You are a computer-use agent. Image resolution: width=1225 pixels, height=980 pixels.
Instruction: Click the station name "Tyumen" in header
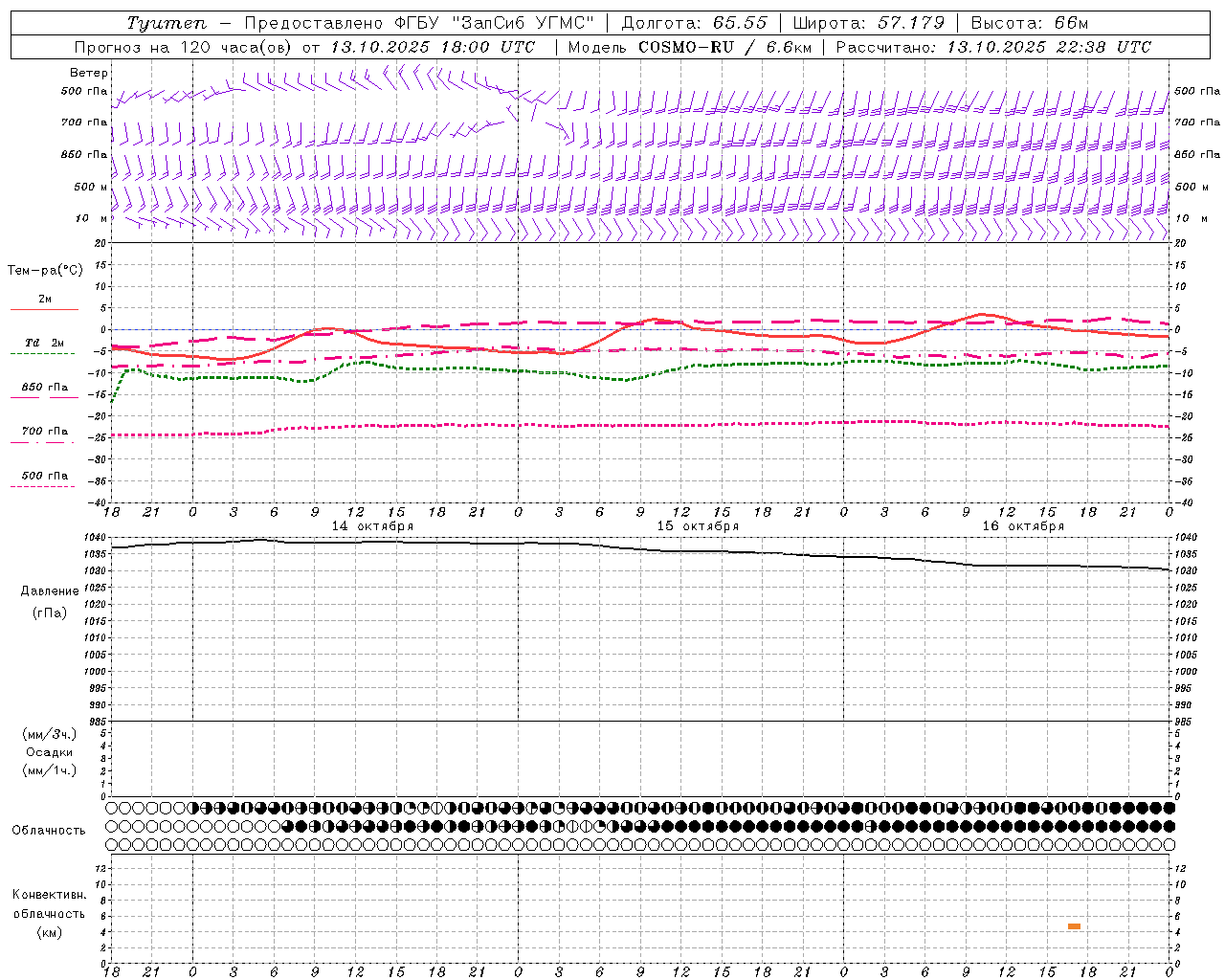[x=167, y=23]
